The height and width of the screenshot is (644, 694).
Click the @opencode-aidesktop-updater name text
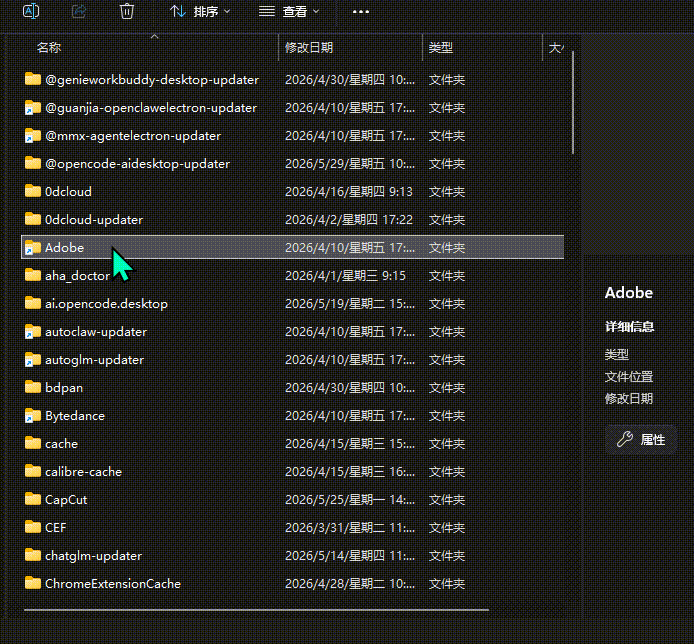pyautogui.click(x=138, y=164)
